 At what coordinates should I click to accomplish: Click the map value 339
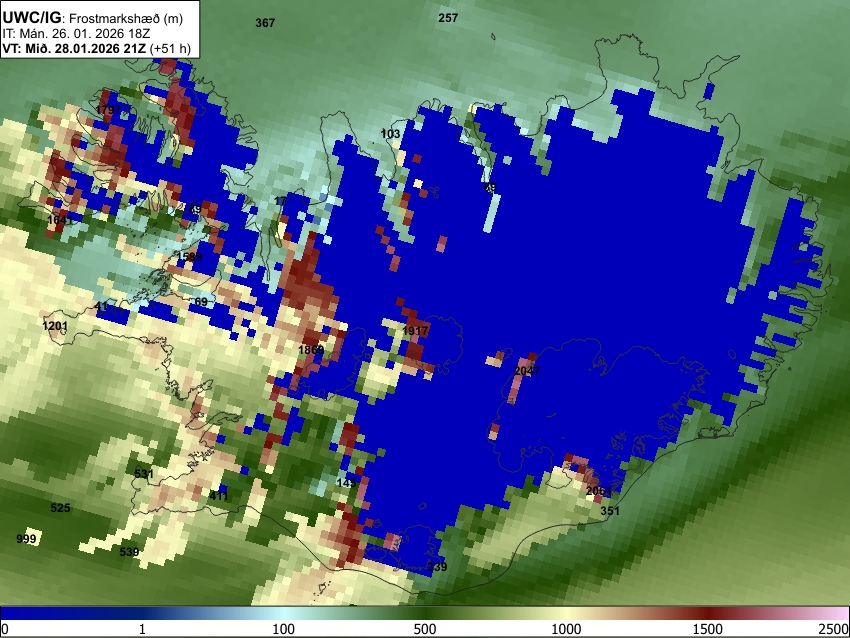437,566
